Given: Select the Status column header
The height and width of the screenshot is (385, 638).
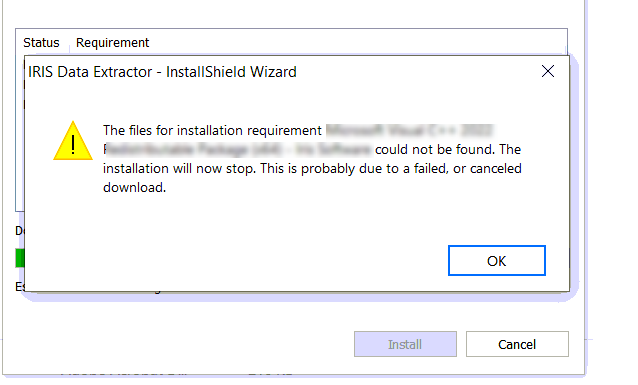Looking at the screenshot, I should (41, 42).
